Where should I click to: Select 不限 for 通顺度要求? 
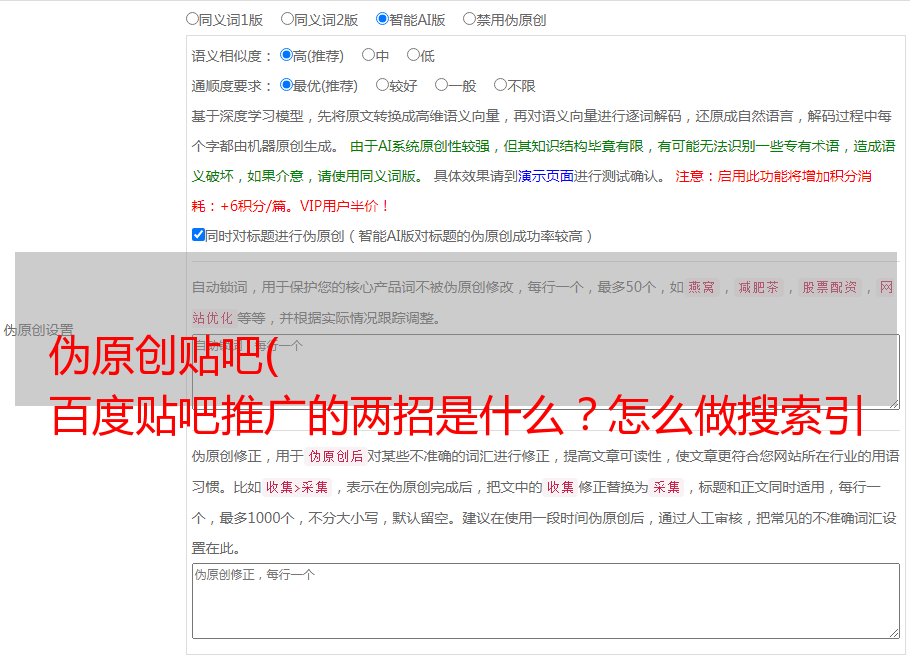[500, 85]
